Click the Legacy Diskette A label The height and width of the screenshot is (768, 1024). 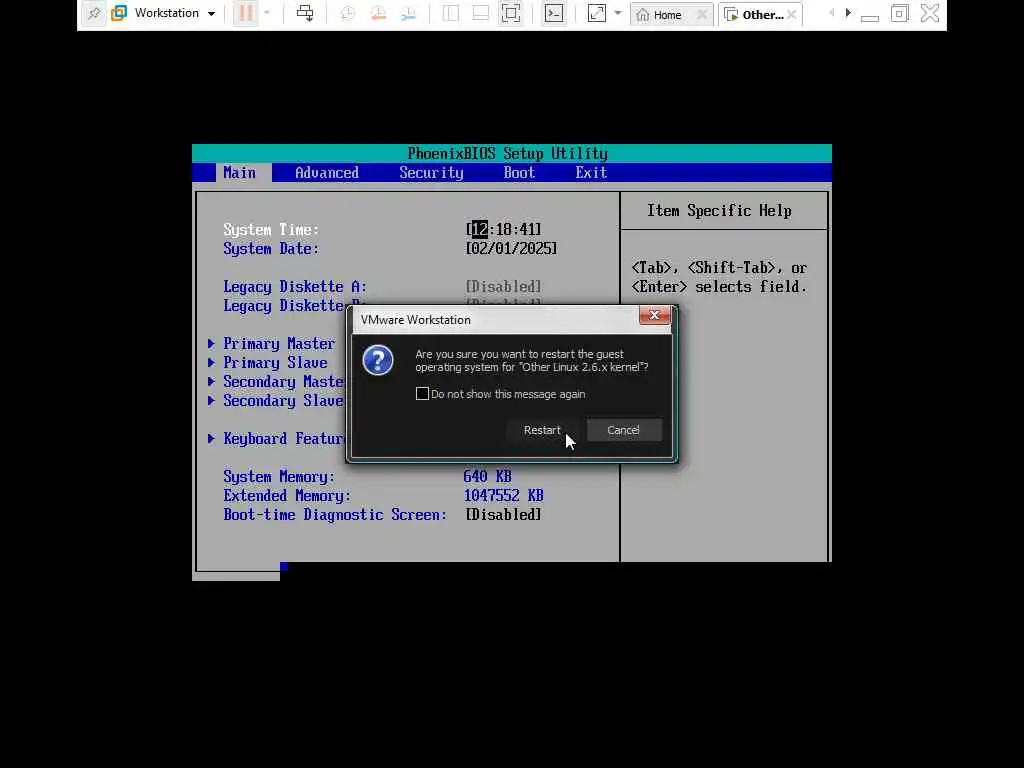point(295,287)
